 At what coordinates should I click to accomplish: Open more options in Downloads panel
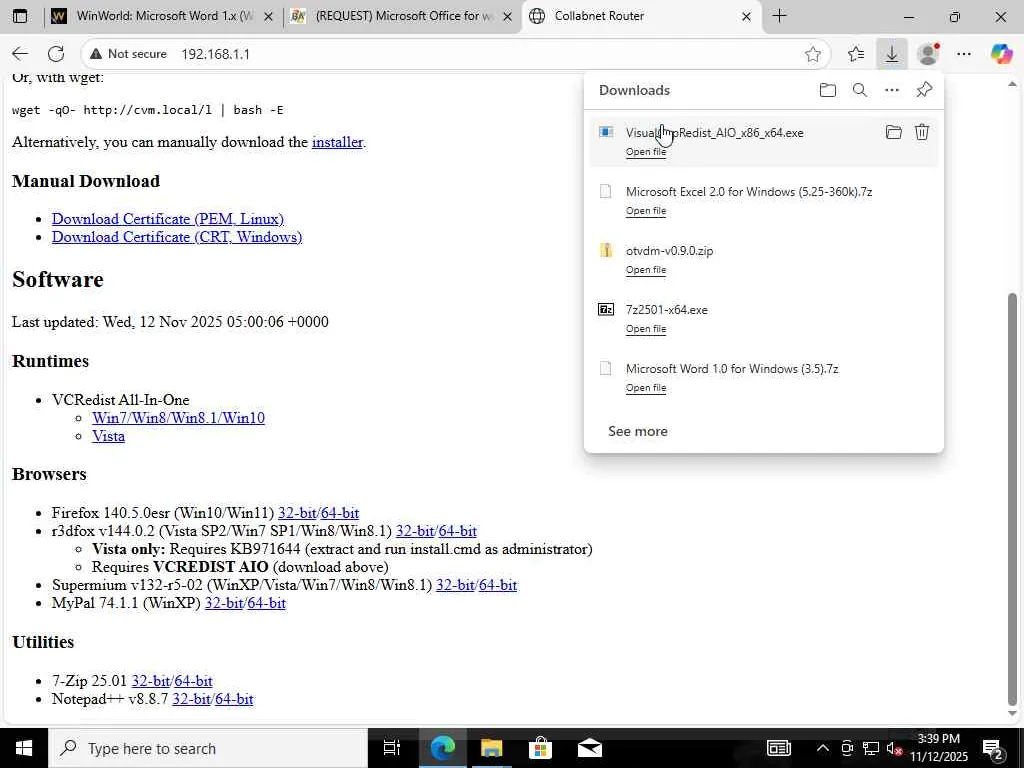[891, 90]
